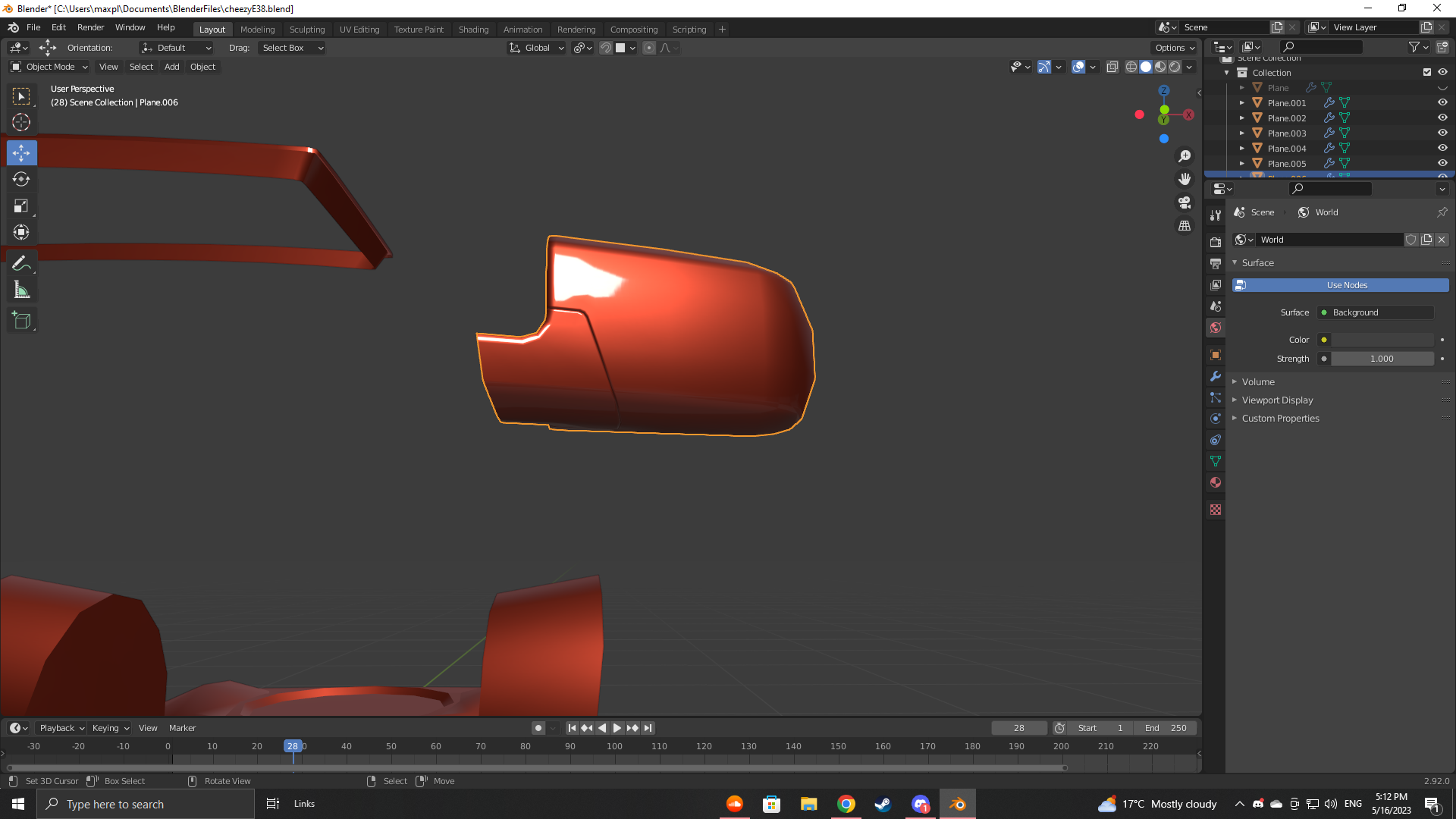Toggle camera view in viewport
The height and width of the screenshot is (819, 1456).
pos(1185,202)
